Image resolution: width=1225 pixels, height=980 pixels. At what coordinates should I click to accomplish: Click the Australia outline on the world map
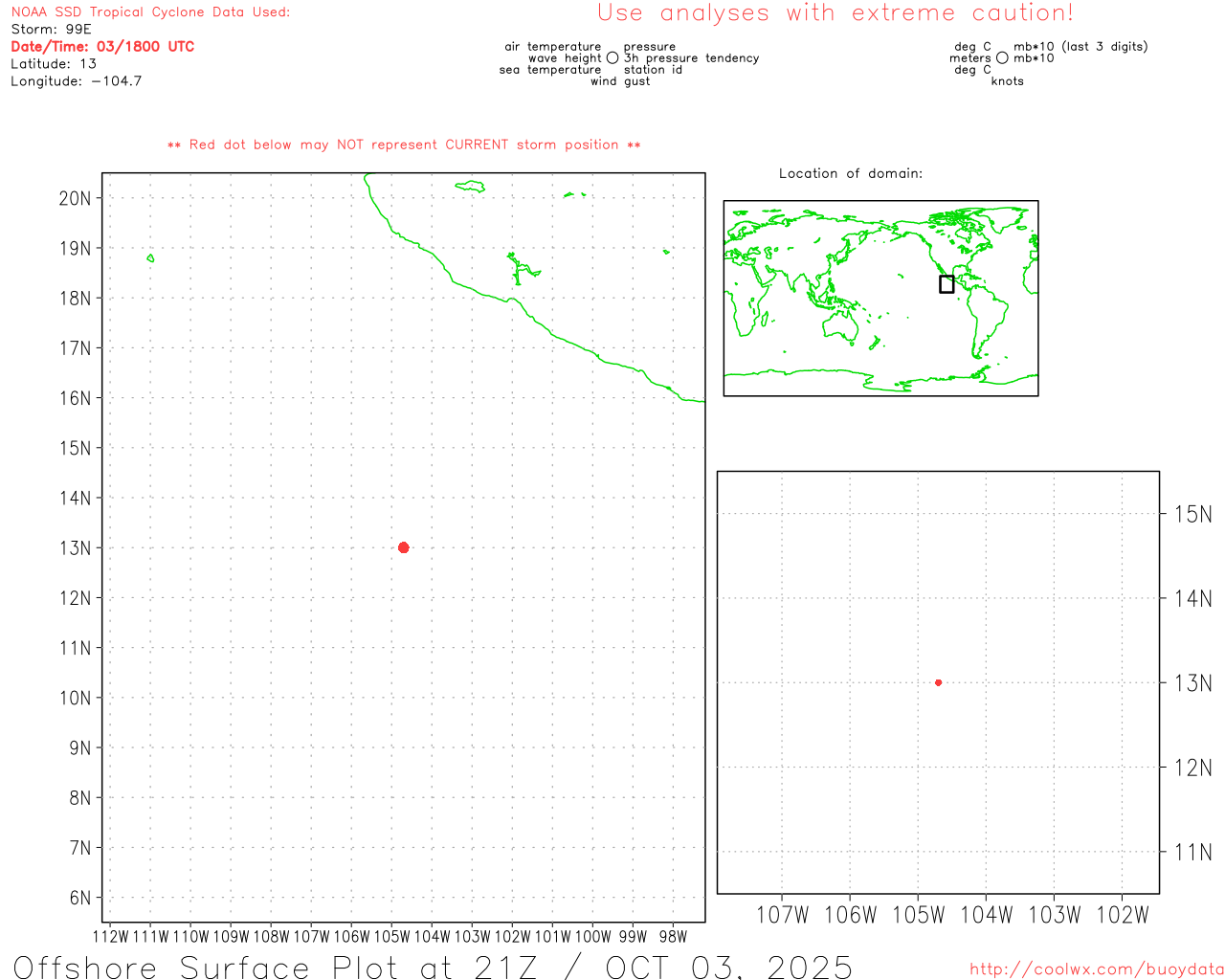click(841, 326)
